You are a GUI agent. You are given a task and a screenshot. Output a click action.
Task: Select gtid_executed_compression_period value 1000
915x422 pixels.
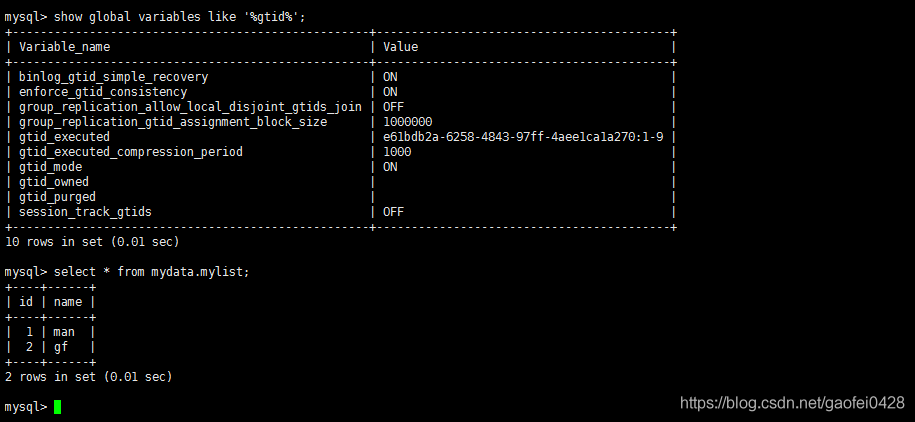[x=397, y=152]
